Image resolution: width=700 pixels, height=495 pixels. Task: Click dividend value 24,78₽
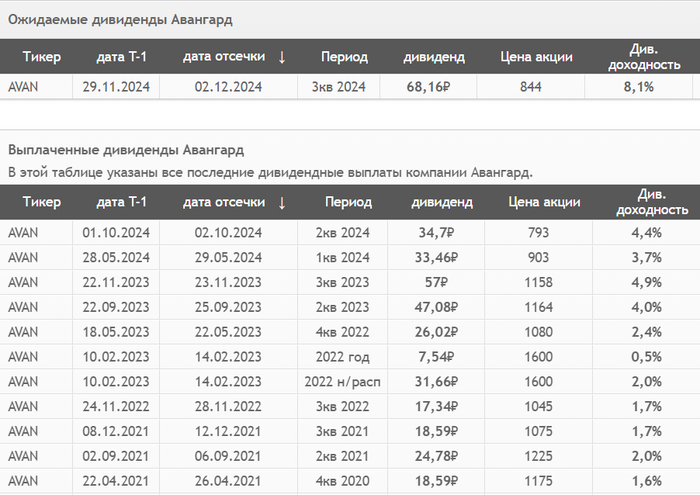[436, 456]
